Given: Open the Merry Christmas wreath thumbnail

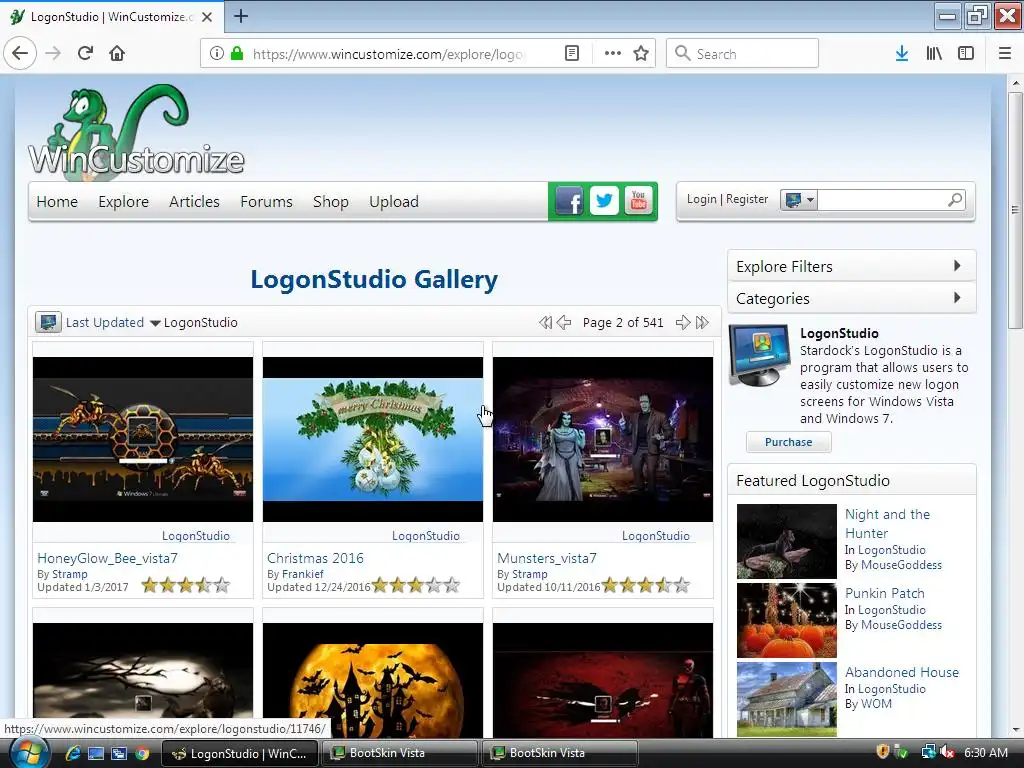Looking at the screenshot, I should [x=373, y=440].
